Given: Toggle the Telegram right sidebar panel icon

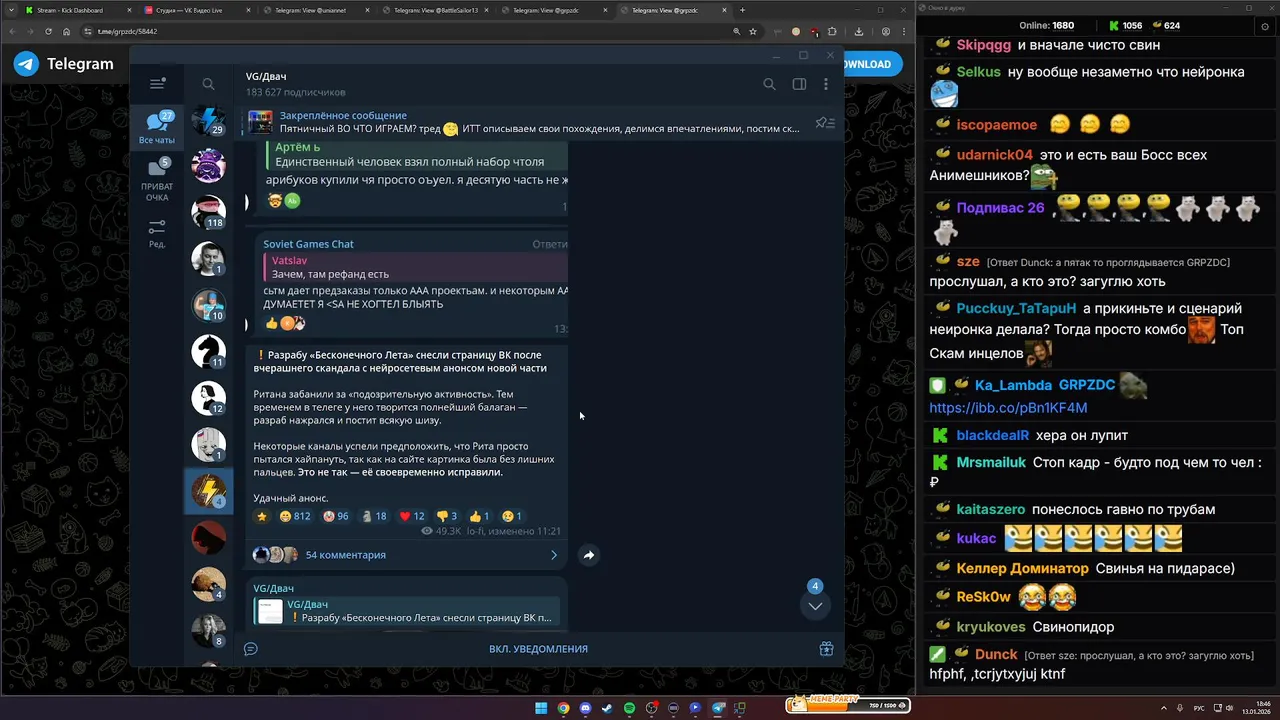Looking at the screenshot, I should (799, 84).
